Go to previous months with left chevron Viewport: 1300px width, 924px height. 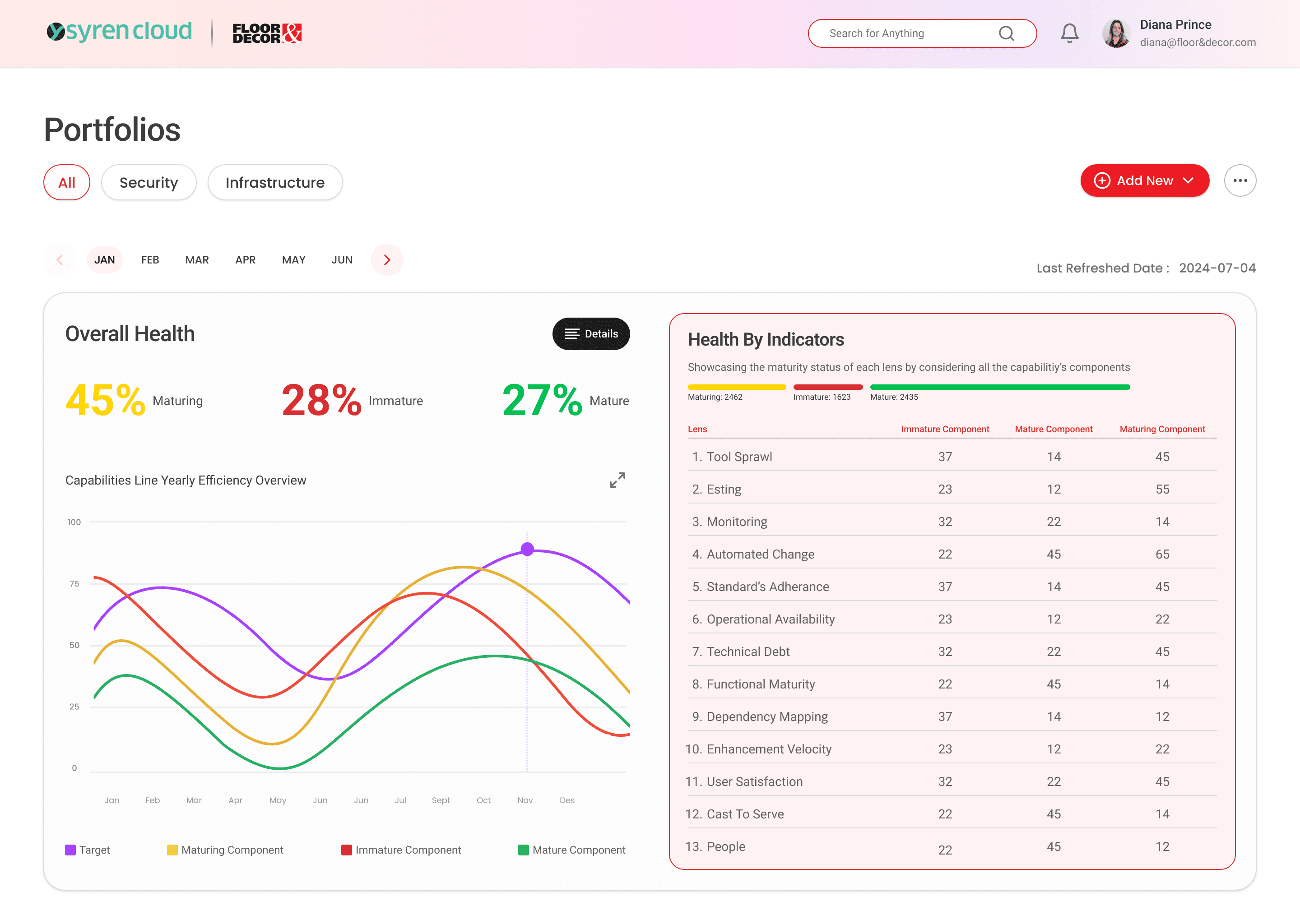(60, 260)
